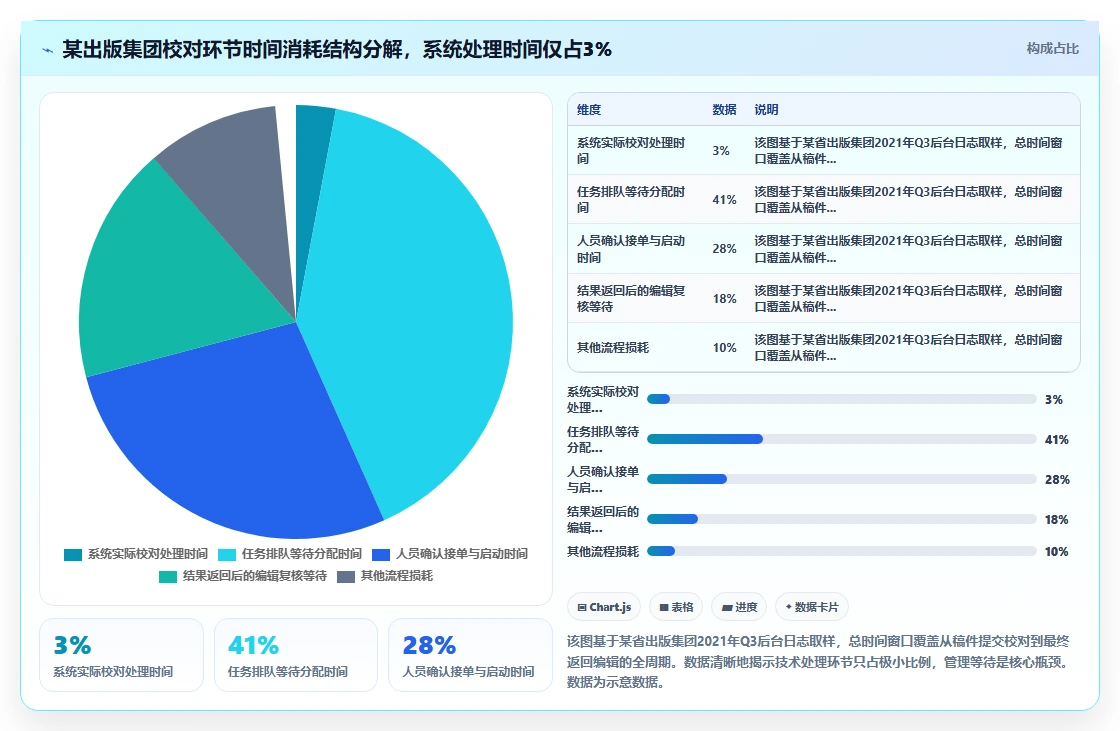Image resolution: width=1120 pixels, height=731 pixels.
Task: Open the 28% 人员确认接单与启动时间 data card
Action: click(470, 655)
